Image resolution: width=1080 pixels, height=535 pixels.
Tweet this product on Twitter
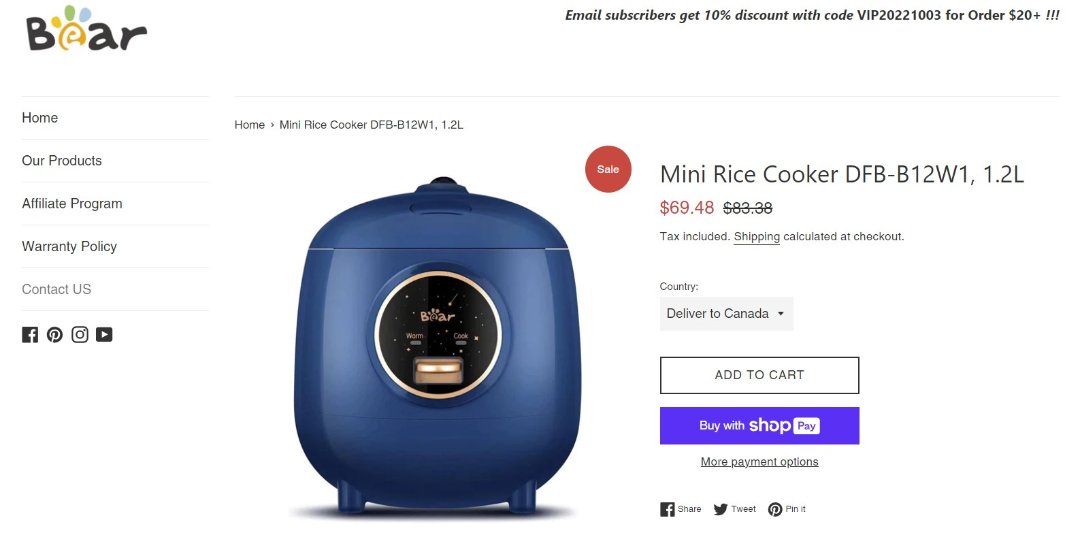[x=734, y=510]
